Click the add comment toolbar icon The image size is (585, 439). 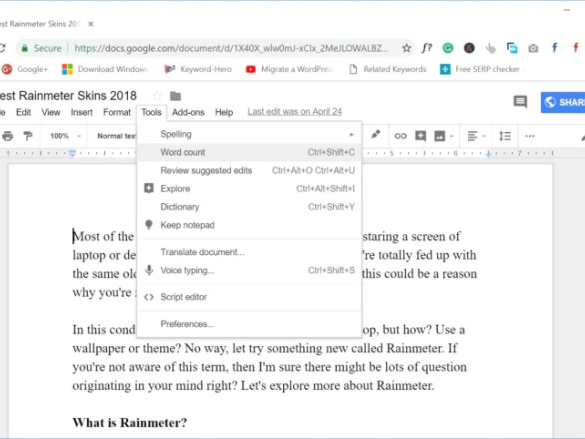coord(420,136)
